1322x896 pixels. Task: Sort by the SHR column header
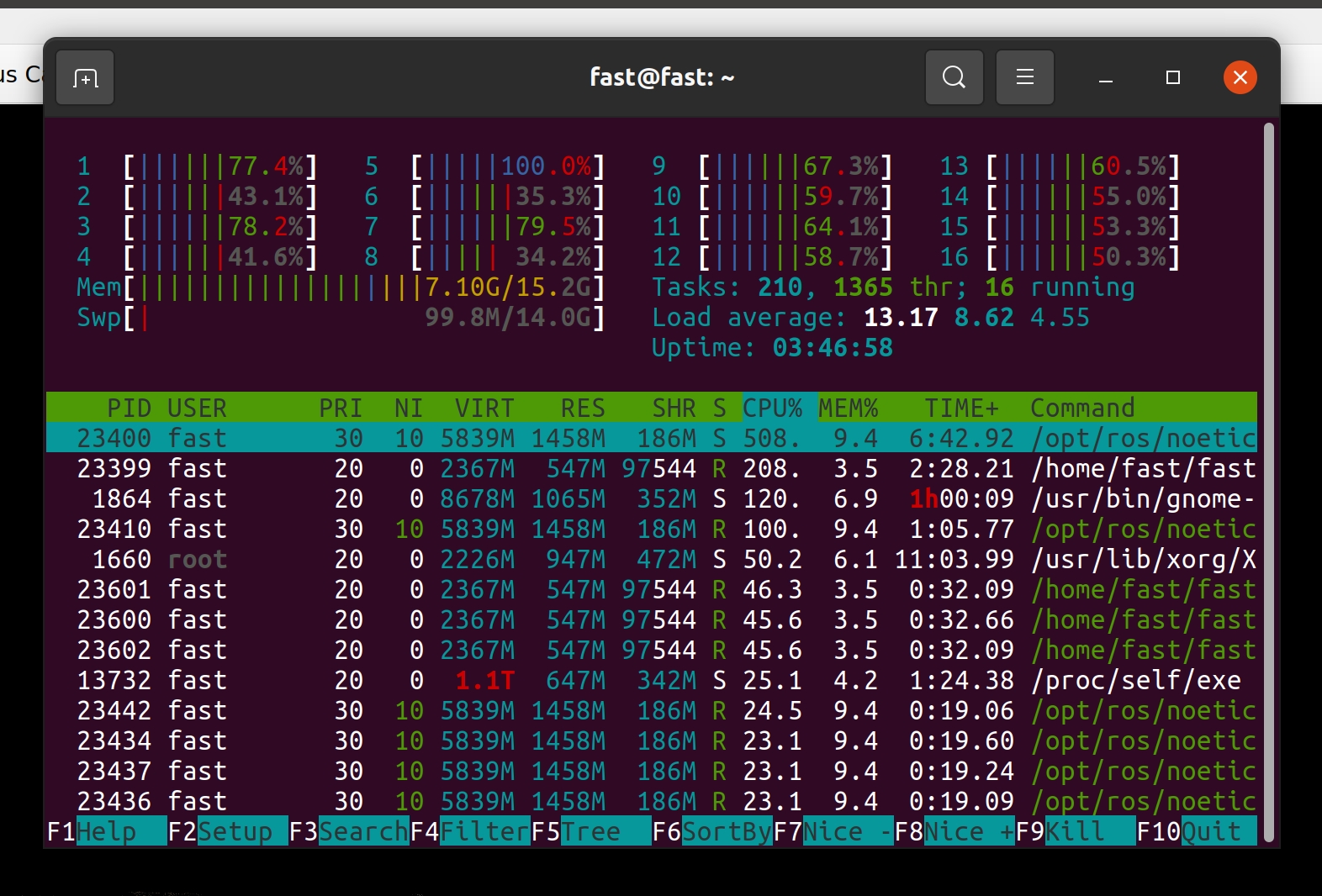tap(674, 408)
